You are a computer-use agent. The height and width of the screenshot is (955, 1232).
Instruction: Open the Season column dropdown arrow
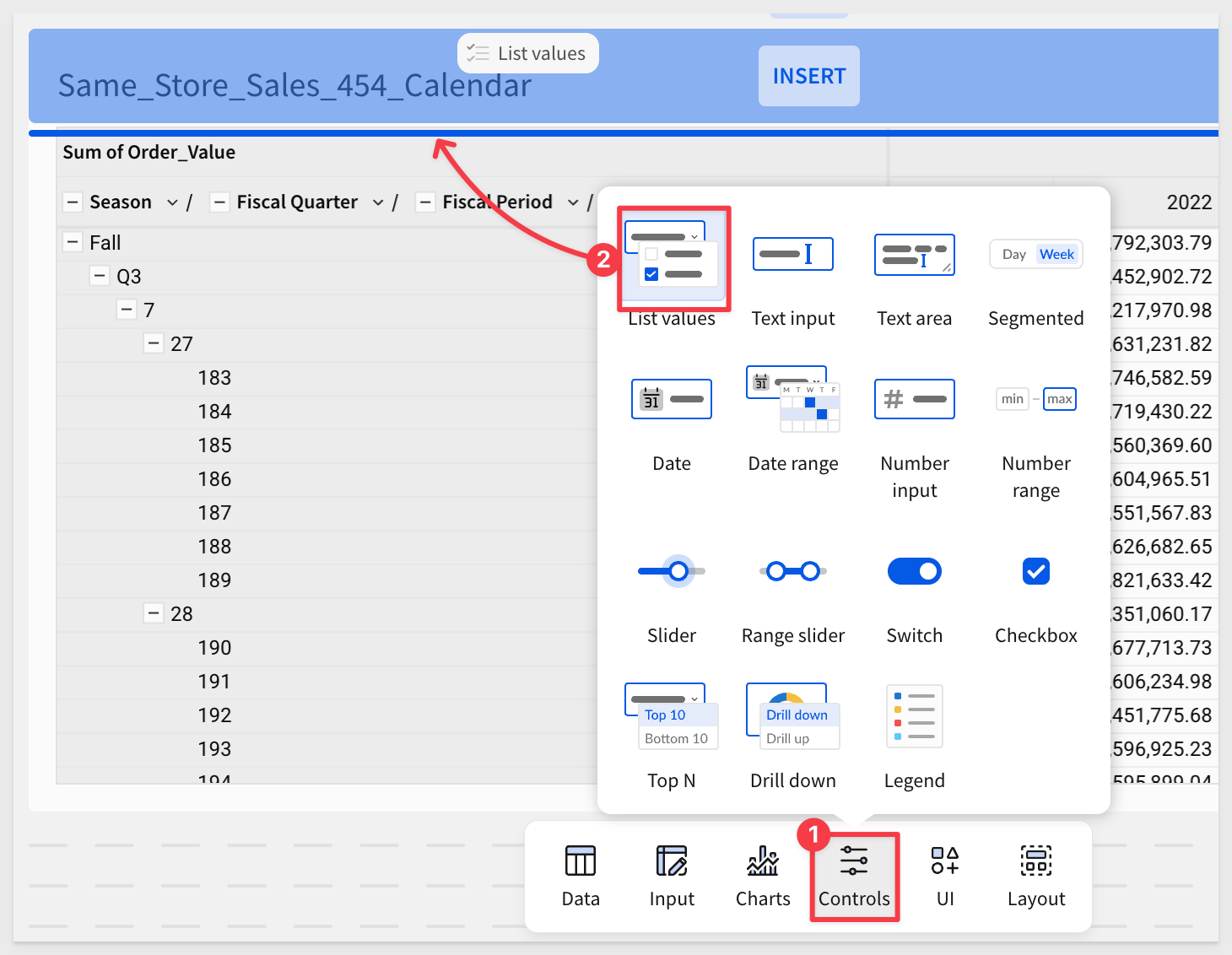click(x=172, y=202)
